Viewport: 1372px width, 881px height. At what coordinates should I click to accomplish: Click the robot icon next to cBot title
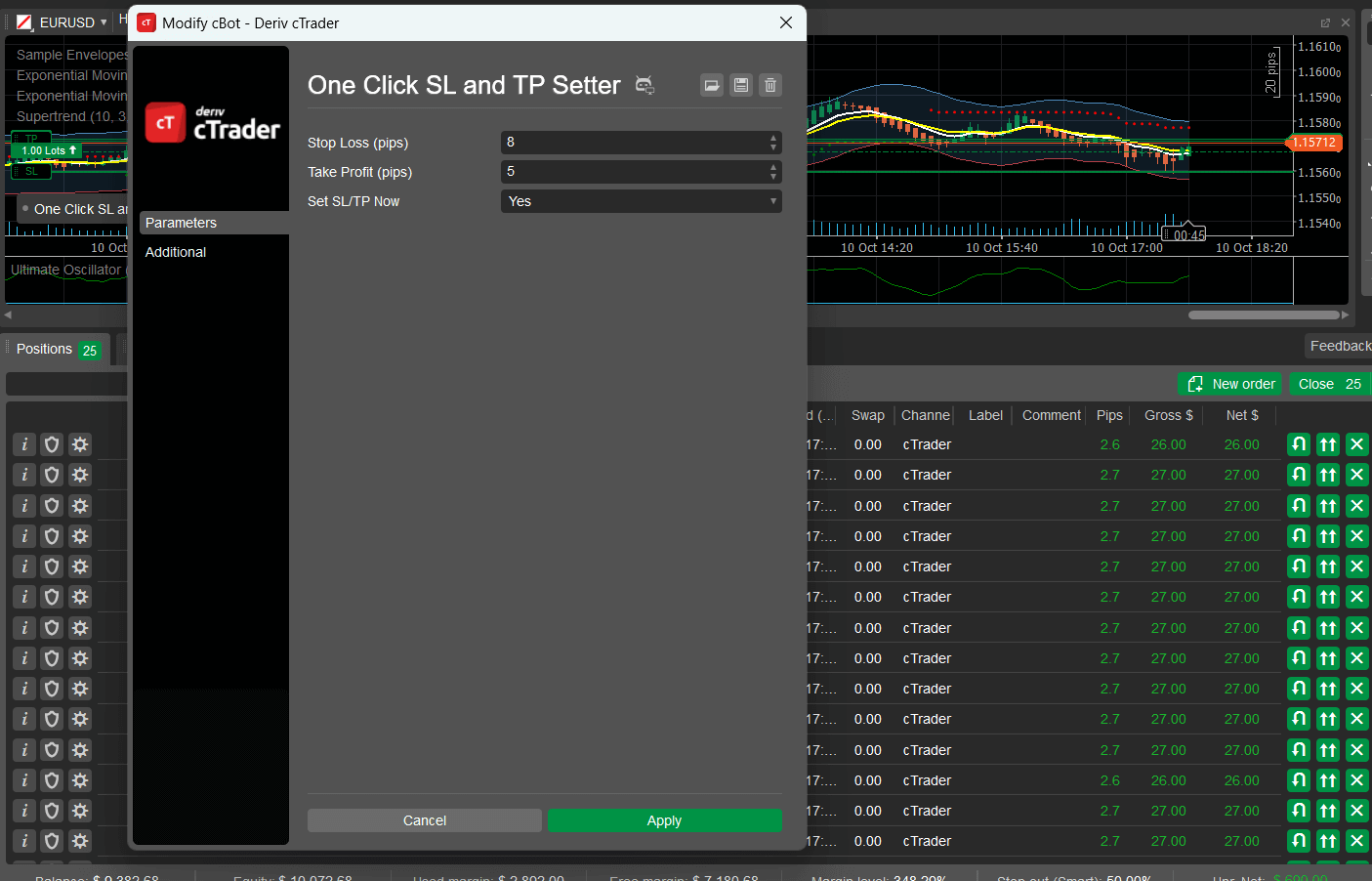[644, 85]
